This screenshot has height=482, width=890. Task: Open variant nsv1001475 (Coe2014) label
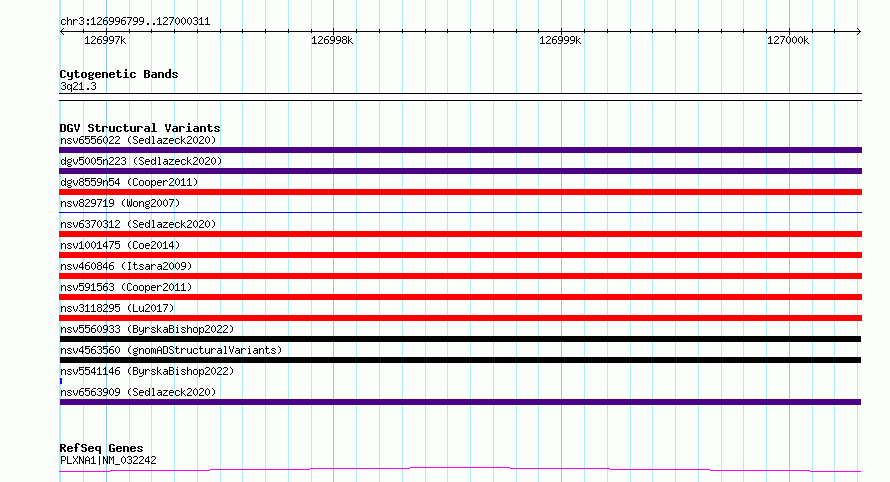tap(120, 245)
